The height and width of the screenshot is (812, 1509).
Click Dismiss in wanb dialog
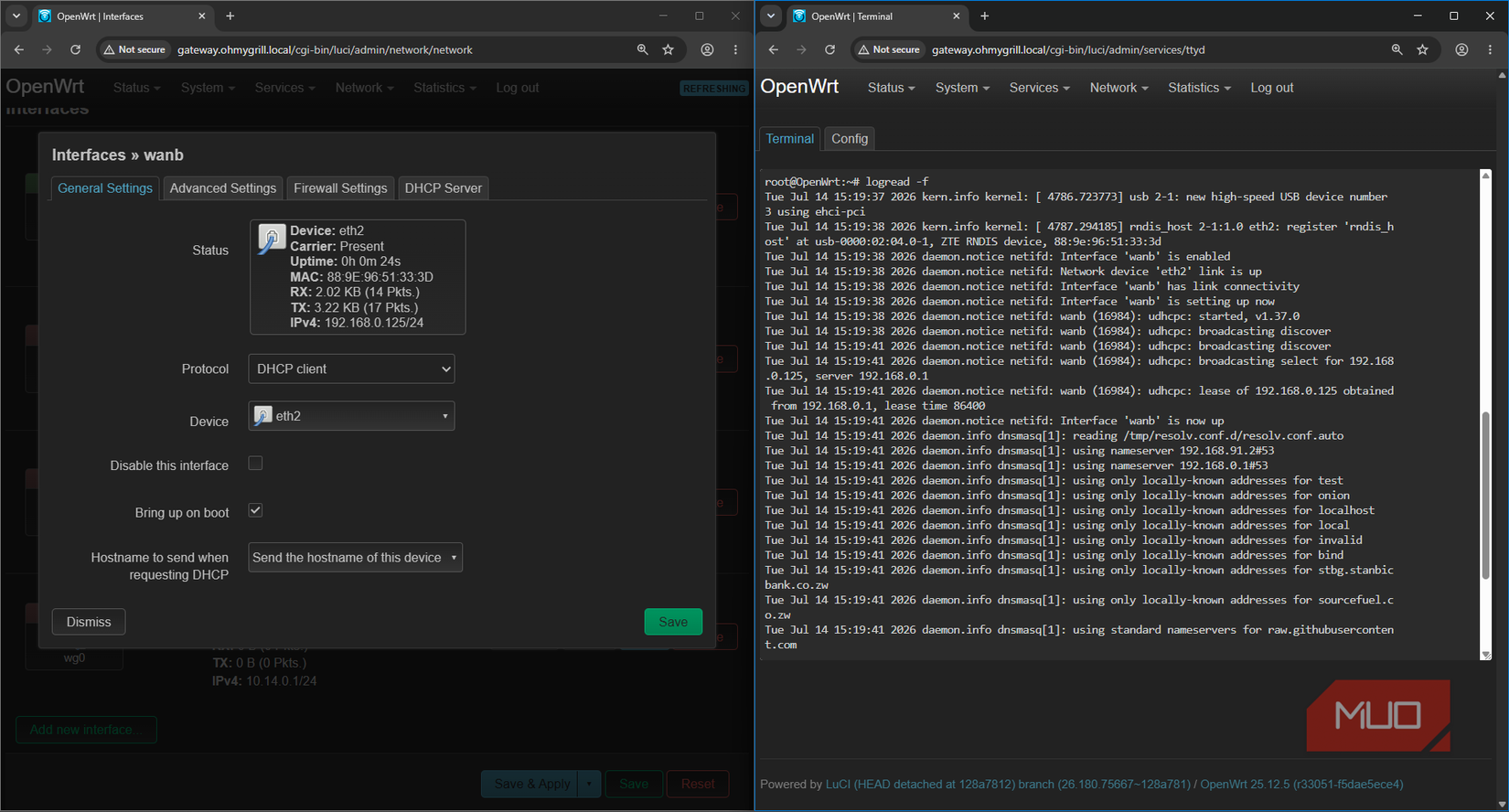(x=89, y=622)
